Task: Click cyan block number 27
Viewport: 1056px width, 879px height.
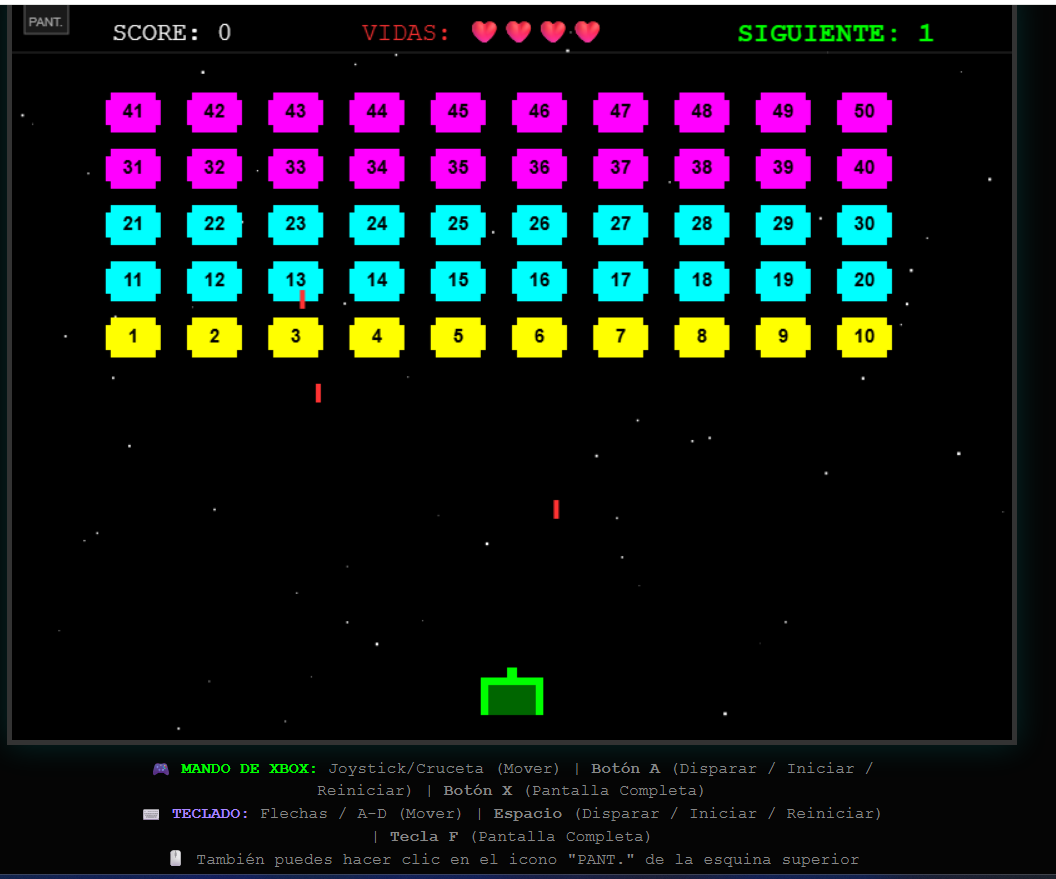Action: 621,224
